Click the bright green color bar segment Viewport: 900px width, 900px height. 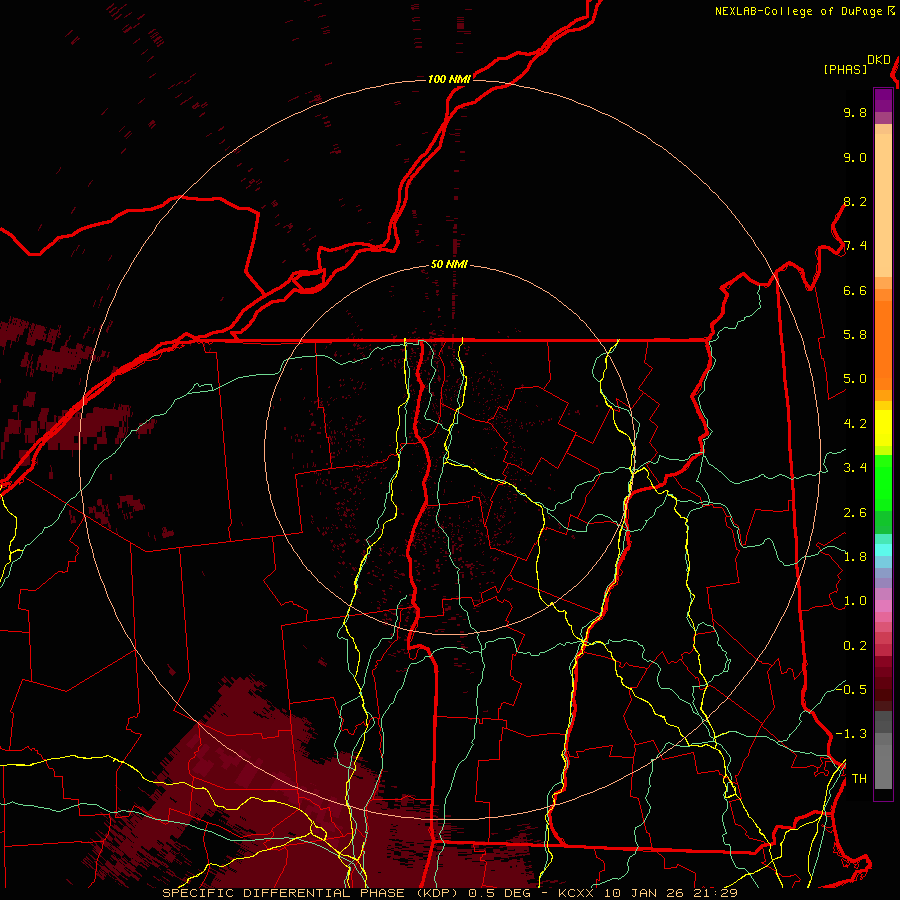[883, 482]
